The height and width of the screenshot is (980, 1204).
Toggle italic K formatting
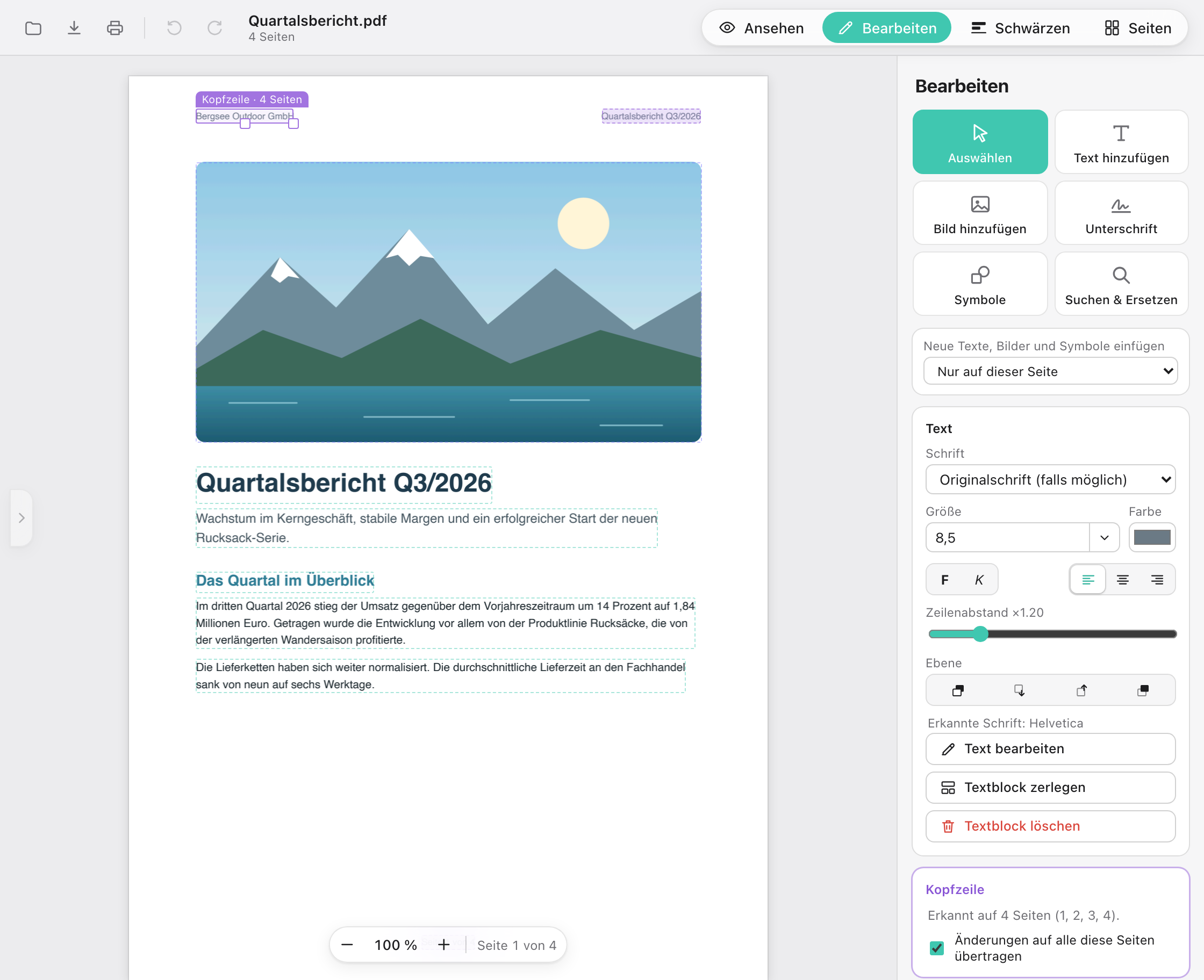click(x=979, y=580)
